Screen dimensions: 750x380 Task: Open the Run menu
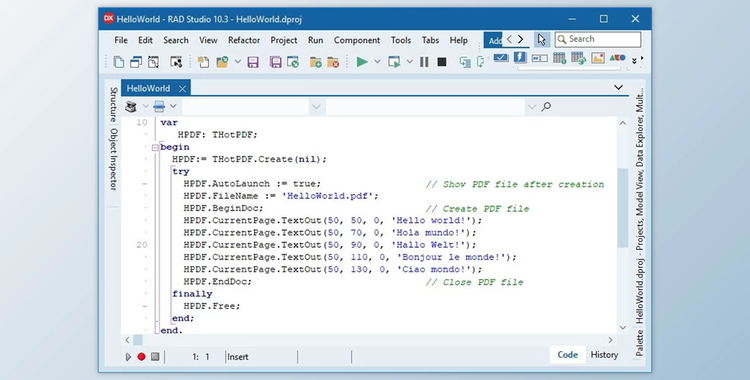click(x=315, y=40)
